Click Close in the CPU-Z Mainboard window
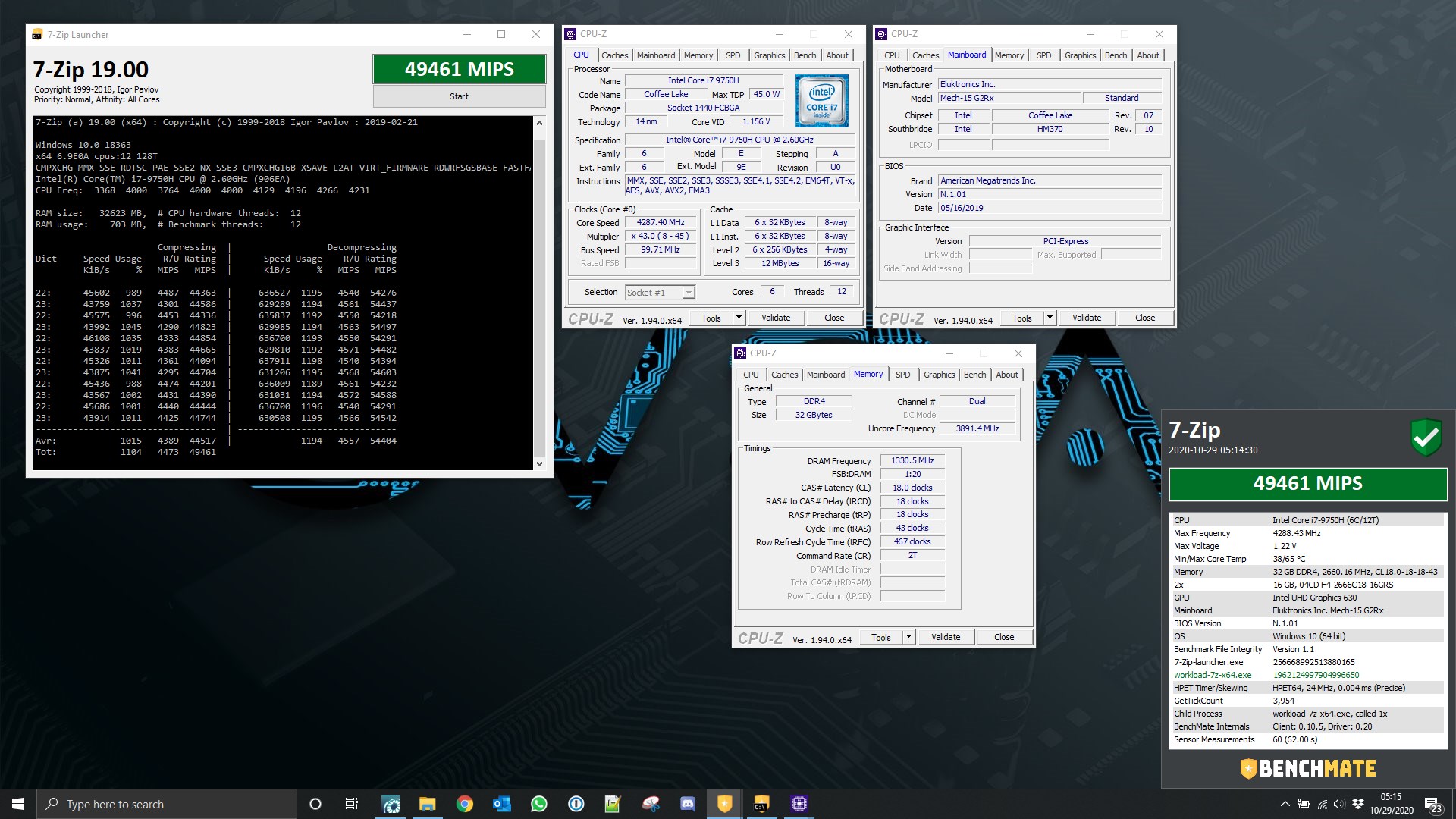Viewport: 1456px width, 819px height. point(1145,318)
